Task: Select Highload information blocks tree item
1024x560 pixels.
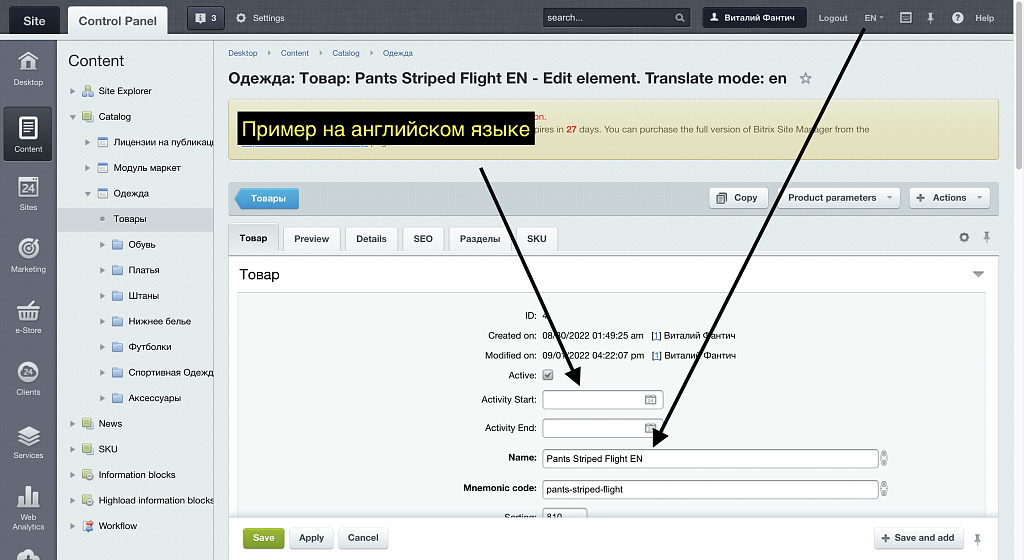Action: (x=155, y=501)
